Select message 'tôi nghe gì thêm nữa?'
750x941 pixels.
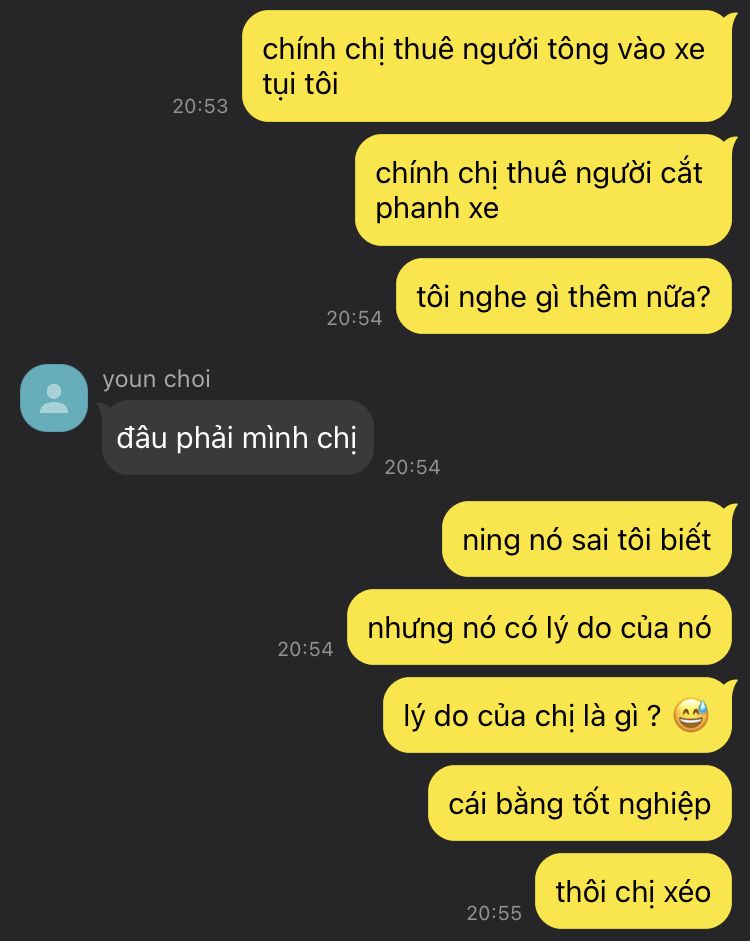coord(563,296)
